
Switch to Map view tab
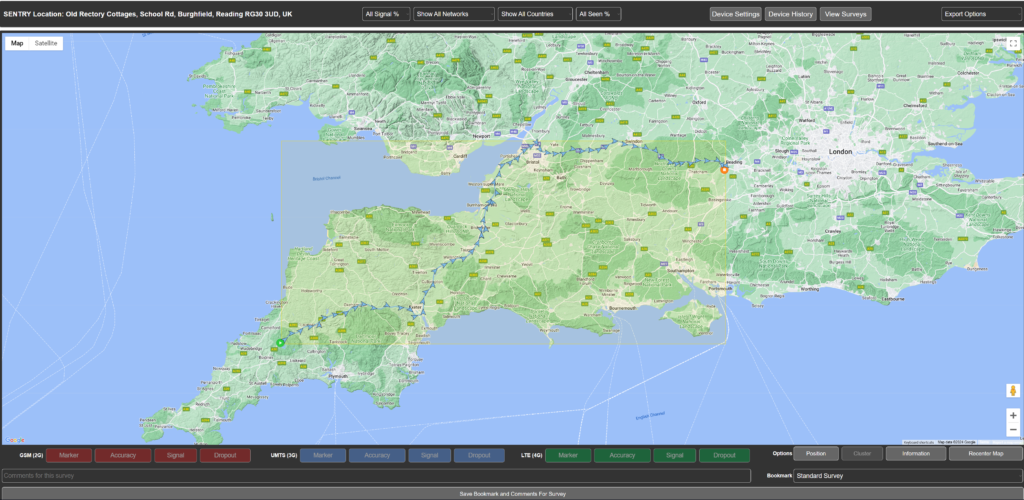(17, 43)
